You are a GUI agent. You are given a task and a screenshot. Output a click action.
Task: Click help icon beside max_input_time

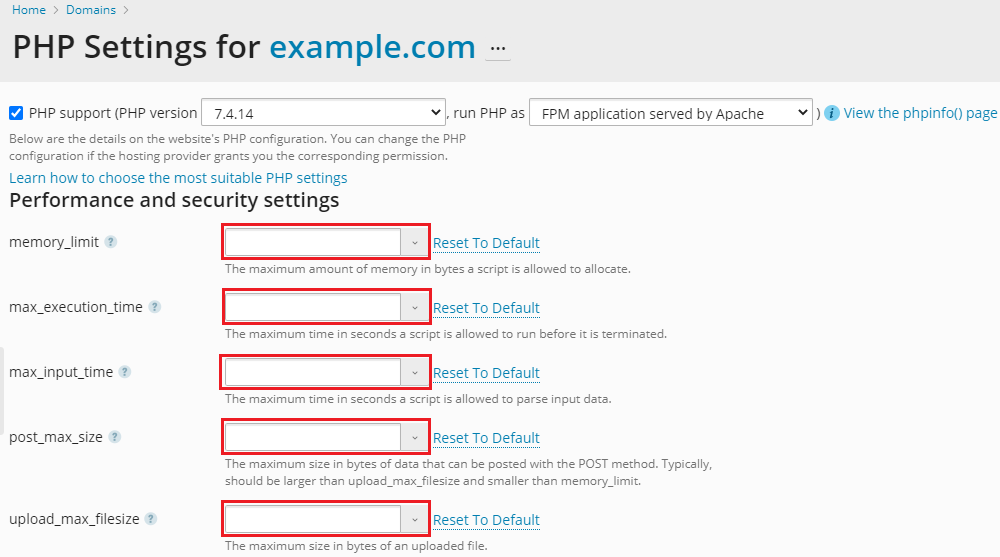click(x=125, y=372)
